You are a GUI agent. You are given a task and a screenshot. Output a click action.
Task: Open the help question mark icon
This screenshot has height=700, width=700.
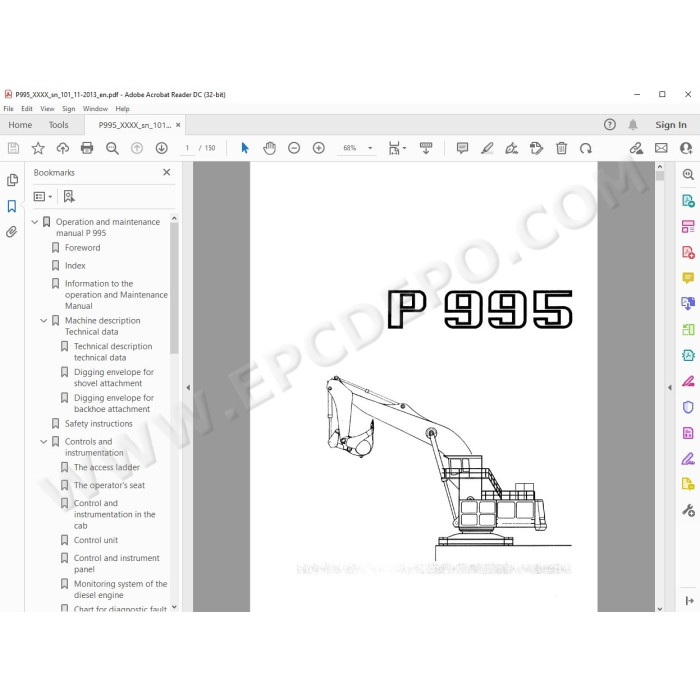pyautogui.click(x=610, y=125)
